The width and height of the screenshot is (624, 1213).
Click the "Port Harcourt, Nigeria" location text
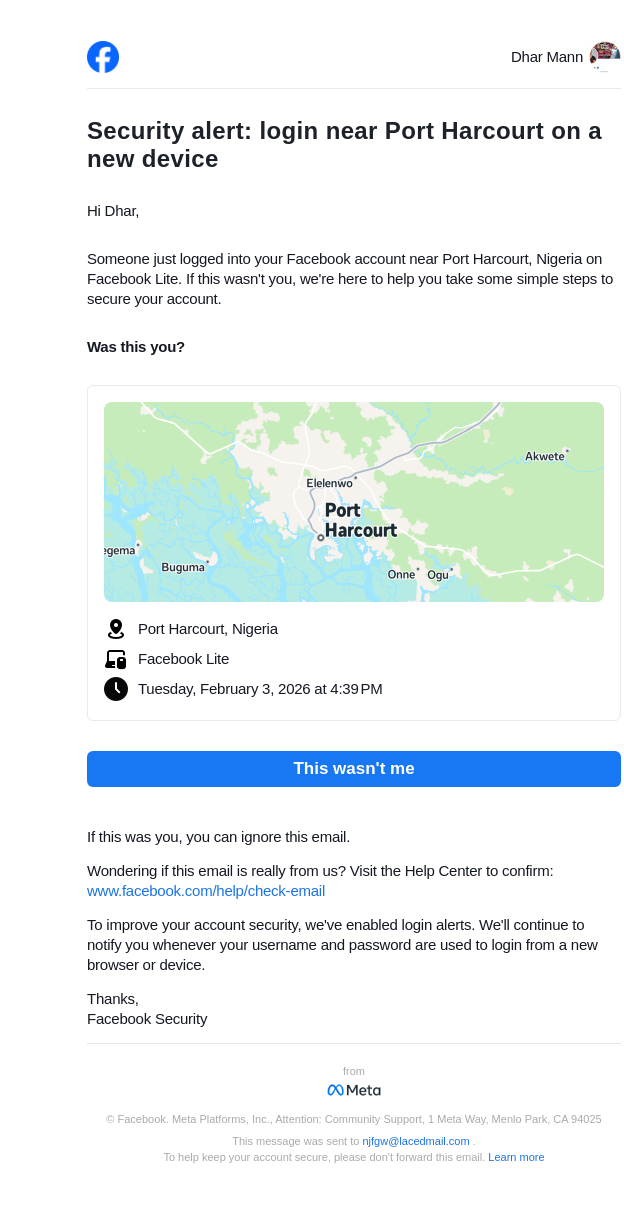[x=208, y=629]
